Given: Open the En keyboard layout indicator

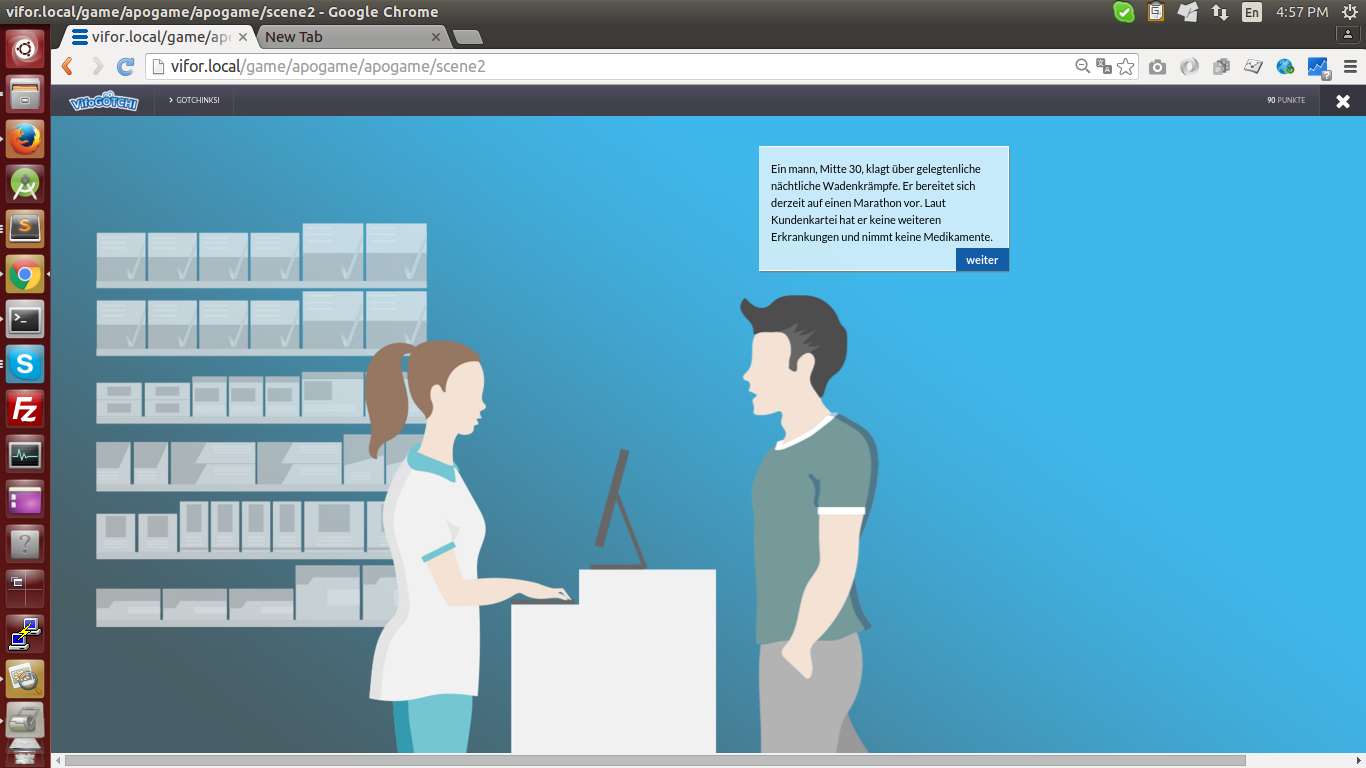Looking at the screenshot, I should pyautogui.click(x=1251, y=12).
